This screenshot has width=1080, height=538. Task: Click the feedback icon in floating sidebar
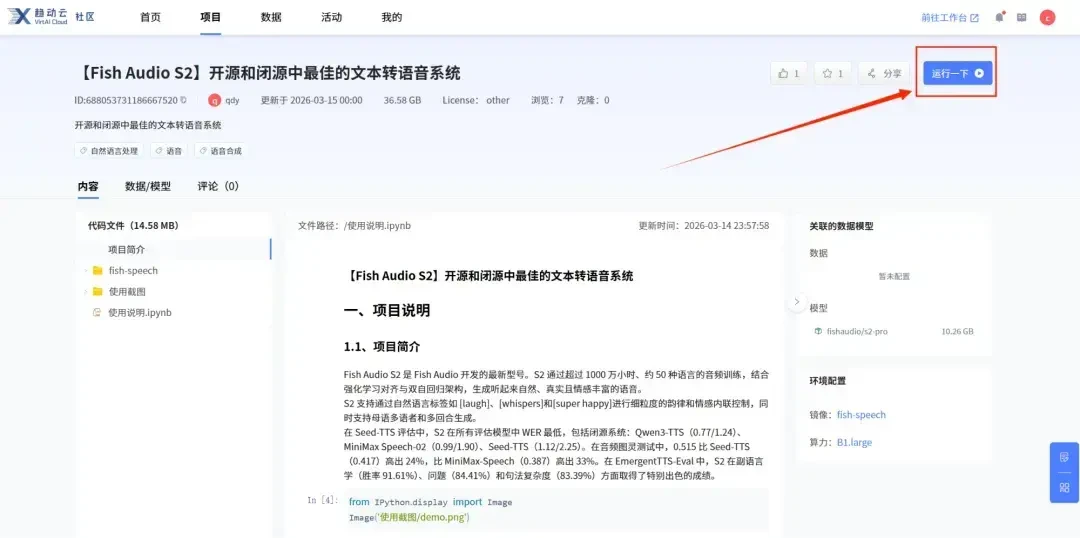point(1064,457)
